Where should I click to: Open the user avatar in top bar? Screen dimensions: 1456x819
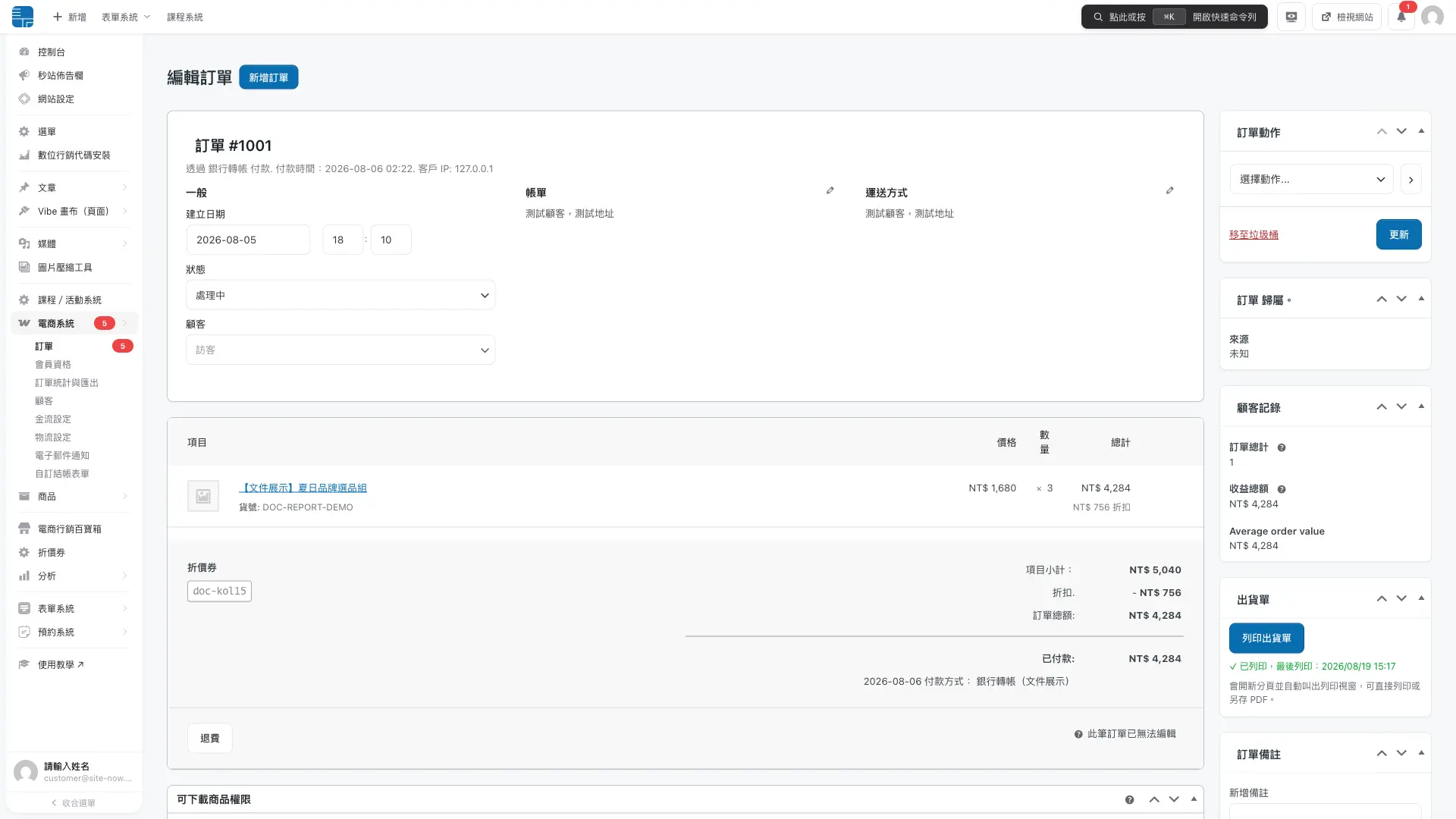[x=1432, y=17]
